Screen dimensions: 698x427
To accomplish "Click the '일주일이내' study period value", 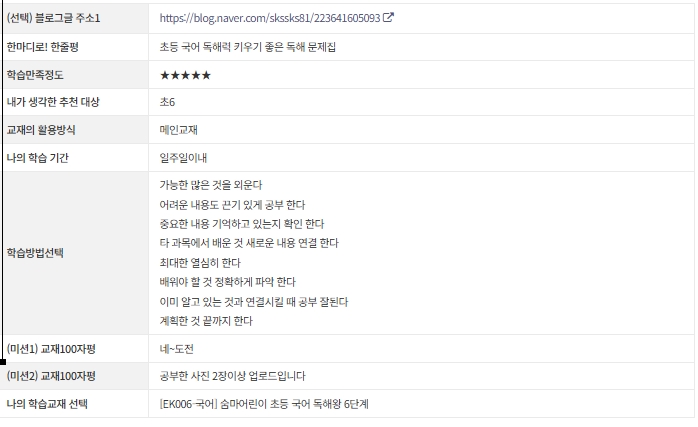I will [x=183, y=158].
